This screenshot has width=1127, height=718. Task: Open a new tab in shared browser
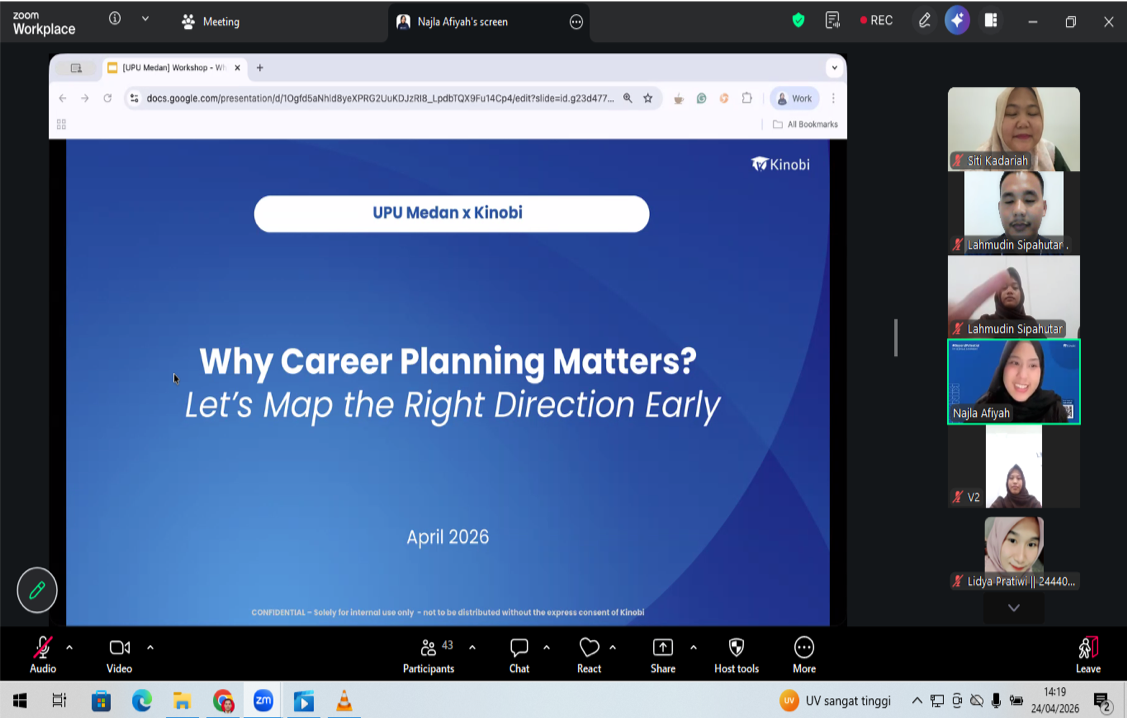(259, 68)
